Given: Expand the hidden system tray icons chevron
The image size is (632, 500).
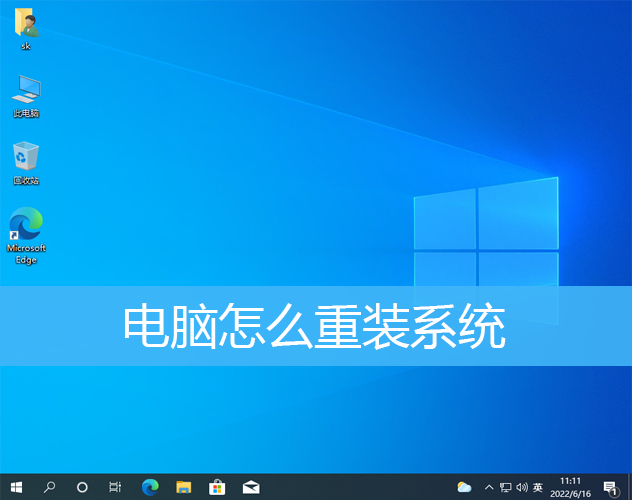Looking at the screenshot, I should click(x=489, y=487).
